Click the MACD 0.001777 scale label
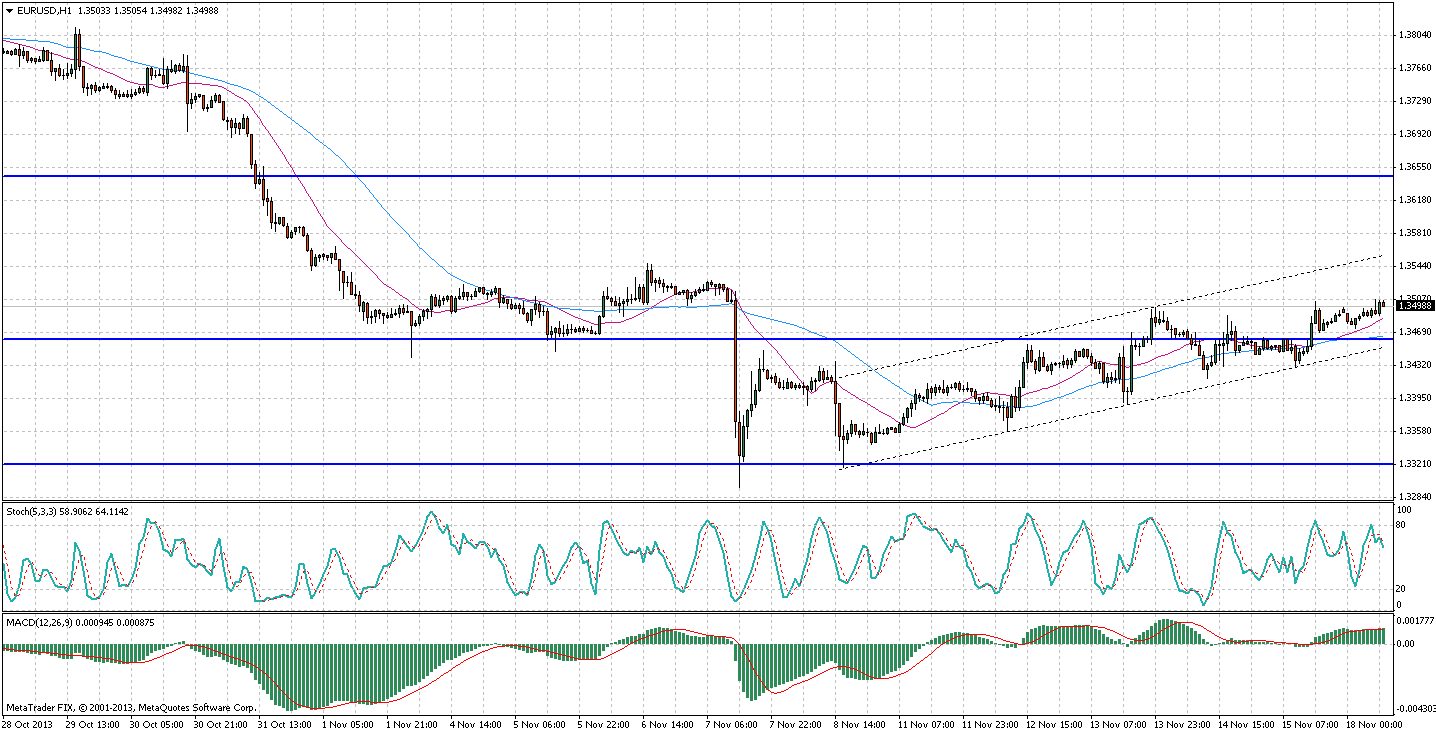 click(1417, 621)
